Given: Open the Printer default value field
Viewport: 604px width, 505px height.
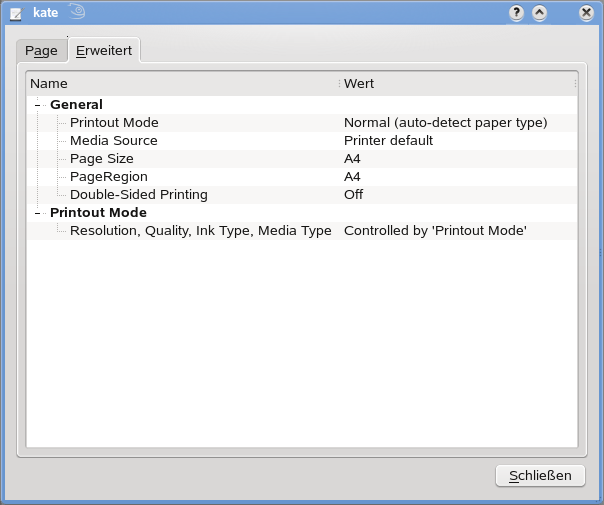Looking at the screenshot, I should pyautogui.click(x=388, y=141).
